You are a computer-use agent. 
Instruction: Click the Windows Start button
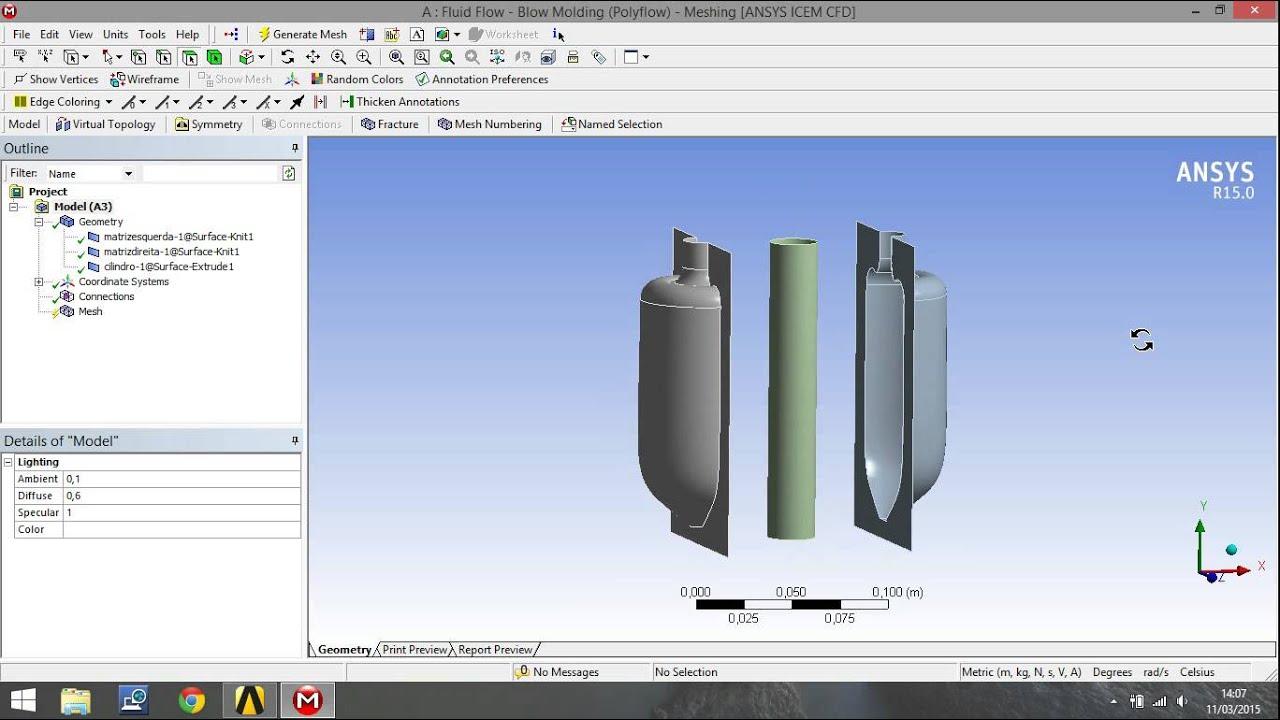click(x=23, y=700)
